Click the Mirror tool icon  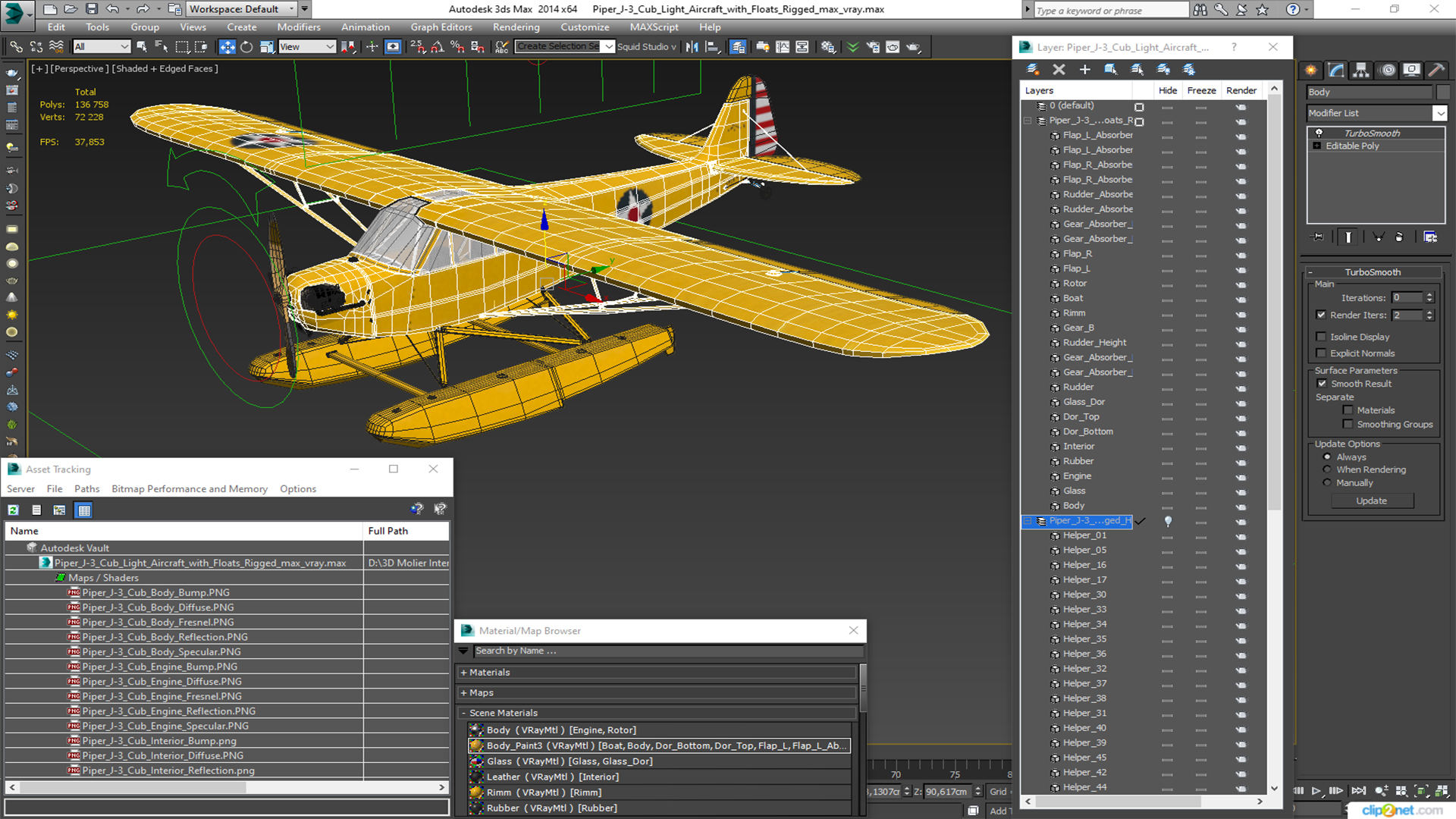[692, 47]
